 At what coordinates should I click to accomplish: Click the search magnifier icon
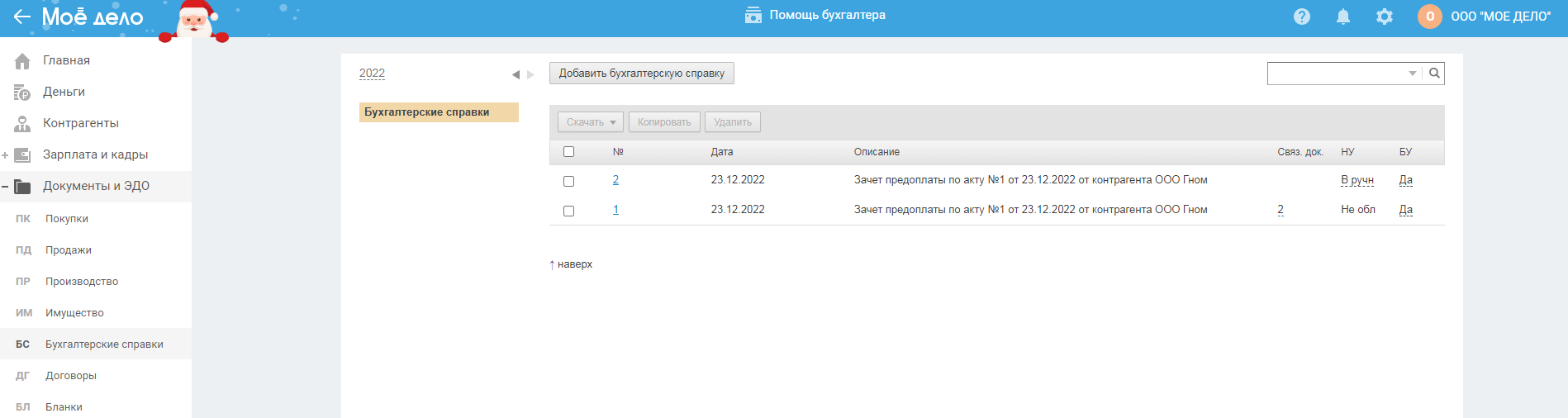pyautogui.click(x=1434, y=74)
